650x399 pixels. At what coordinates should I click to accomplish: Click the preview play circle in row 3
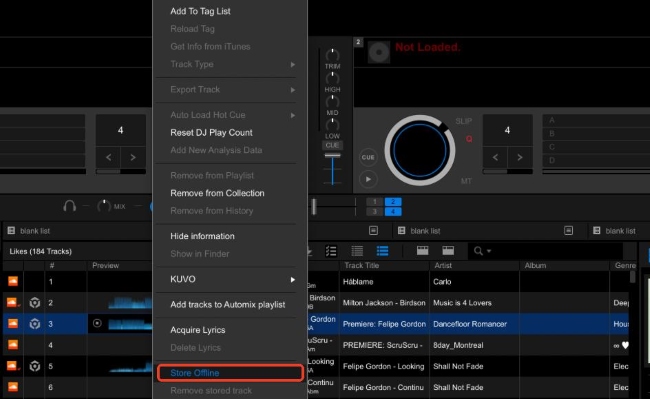(97, 323)
